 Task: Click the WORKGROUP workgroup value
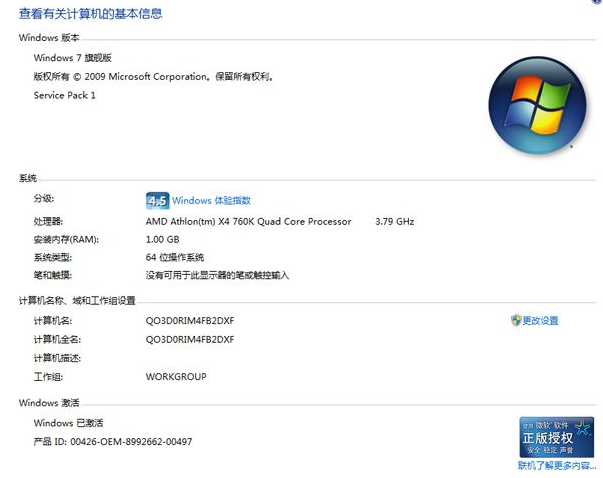coord(176,377)
